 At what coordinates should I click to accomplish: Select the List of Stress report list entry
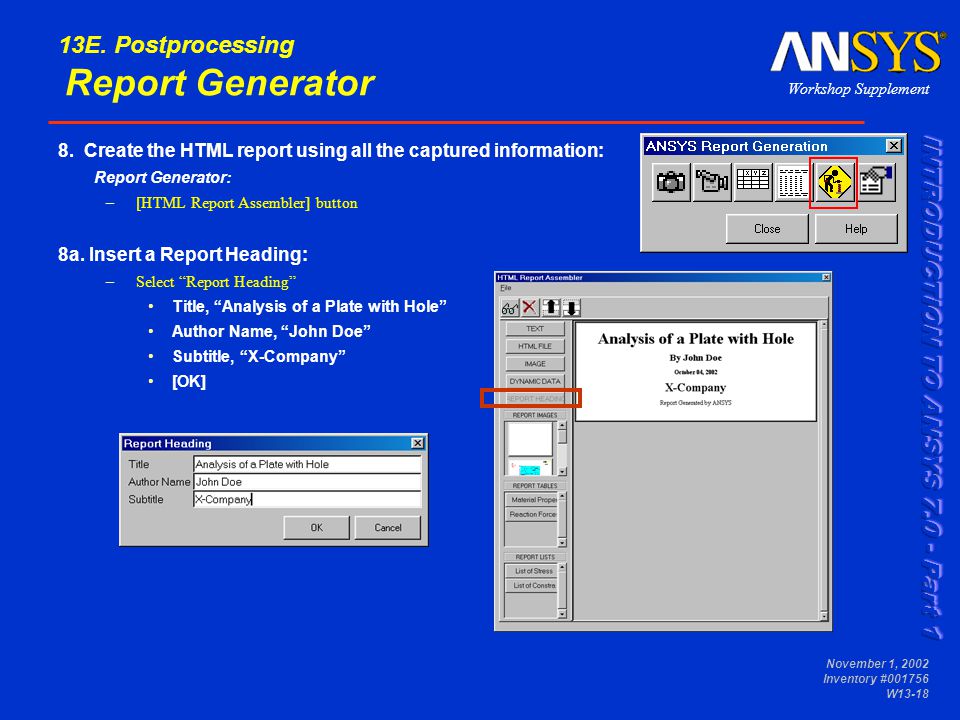[531, 571]
